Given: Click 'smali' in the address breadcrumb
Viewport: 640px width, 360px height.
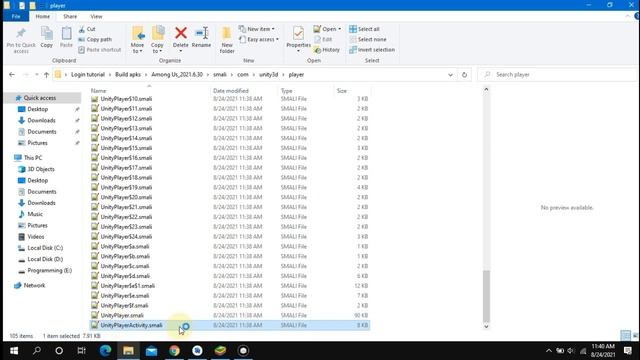Looking at the screenshot, I should (x=220, y=75).
